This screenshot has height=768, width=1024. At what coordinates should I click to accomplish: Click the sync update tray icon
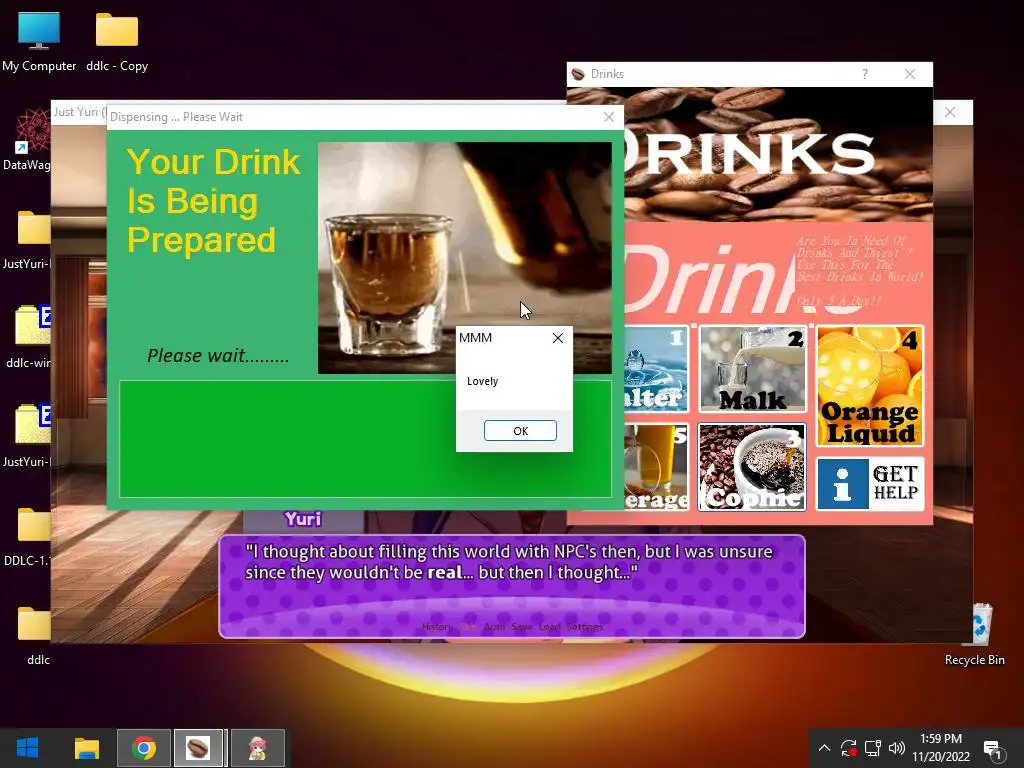click(848, 748)
